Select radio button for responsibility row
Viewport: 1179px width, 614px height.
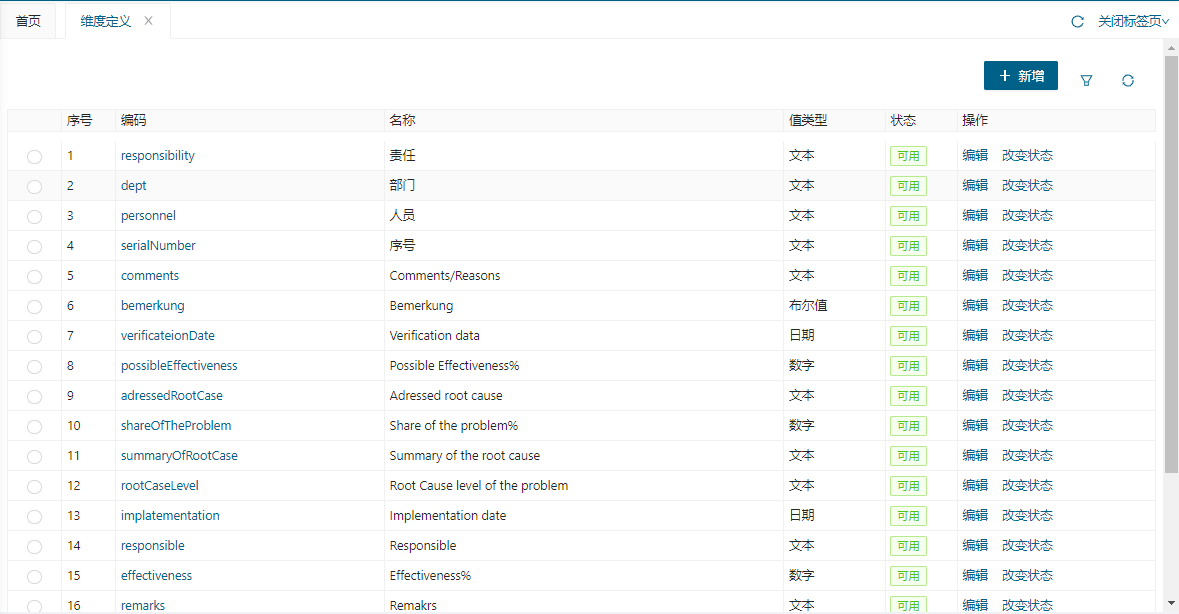tap(35, 157)
